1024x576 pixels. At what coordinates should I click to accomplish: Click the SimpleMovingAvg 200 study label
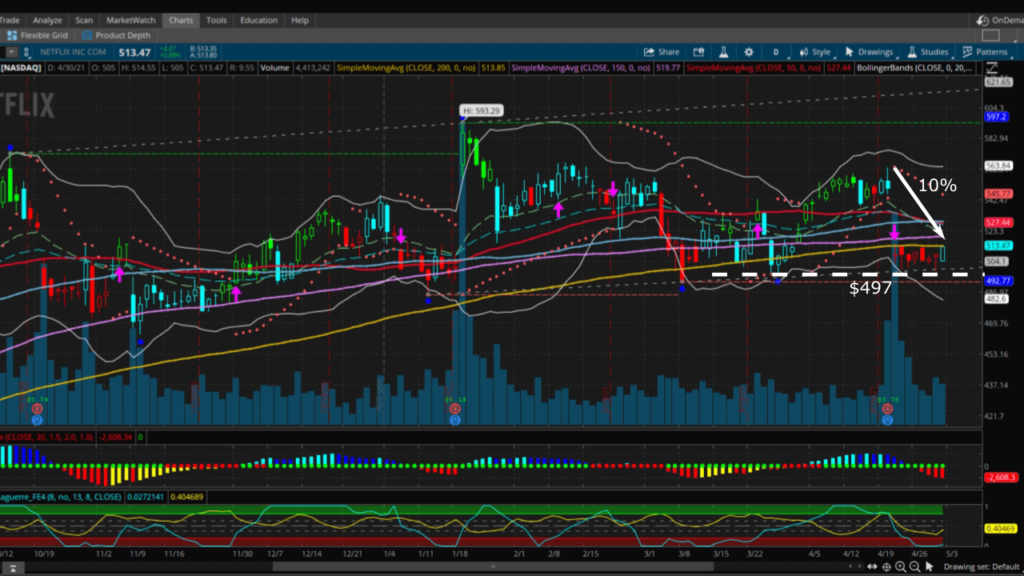(406, 67)
